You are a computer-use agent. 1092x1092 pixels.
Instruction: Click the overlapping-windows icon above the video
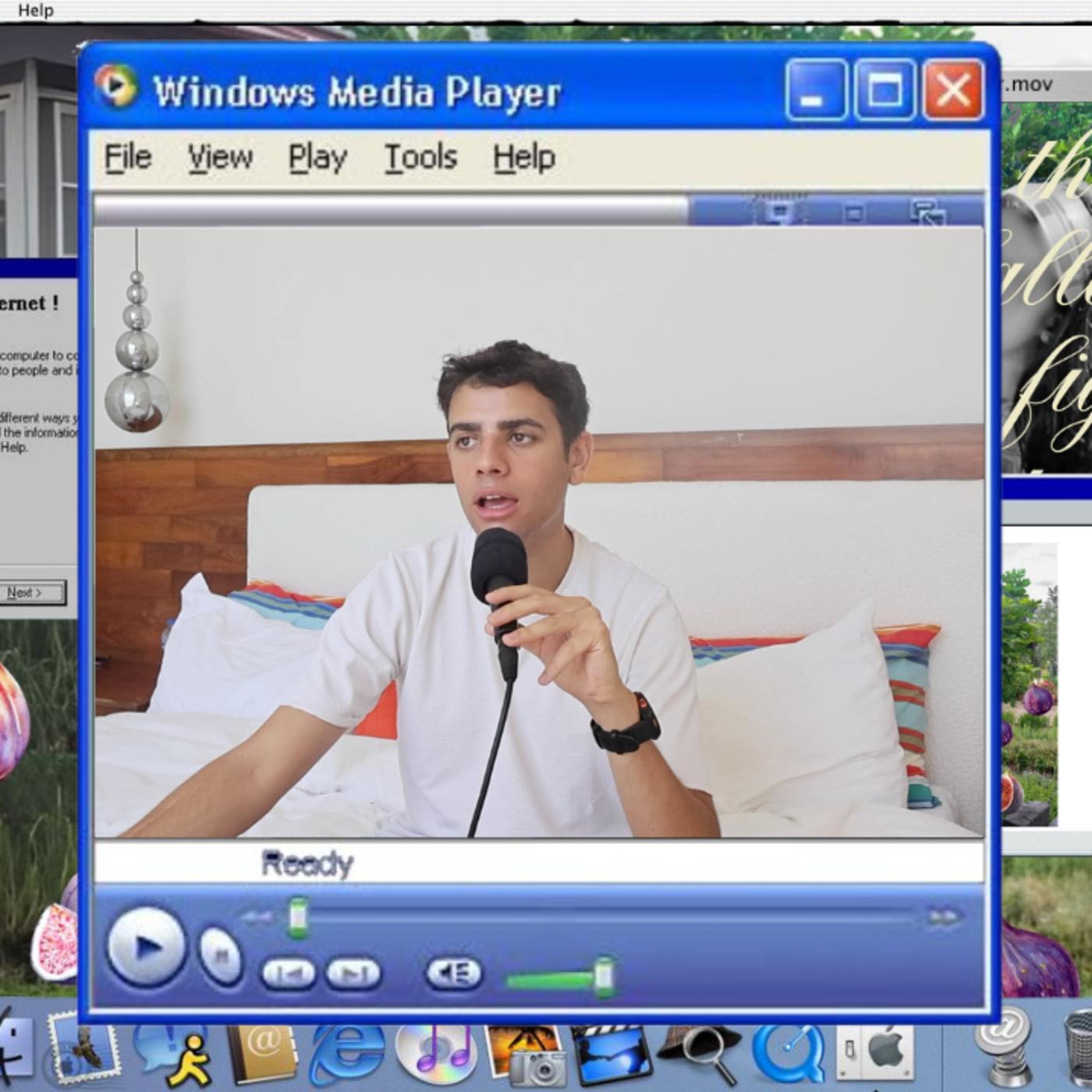[927, 212]
